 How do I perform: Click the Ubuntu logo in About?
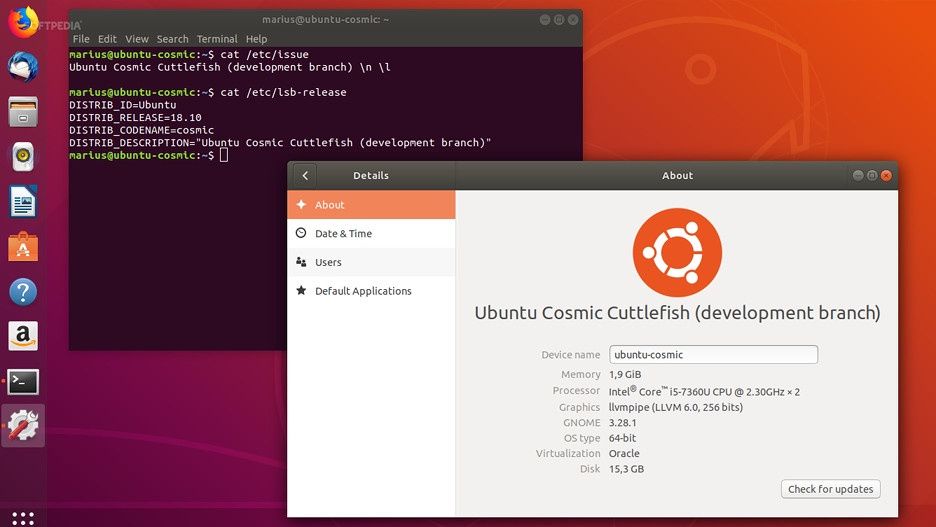coord(677,252)
